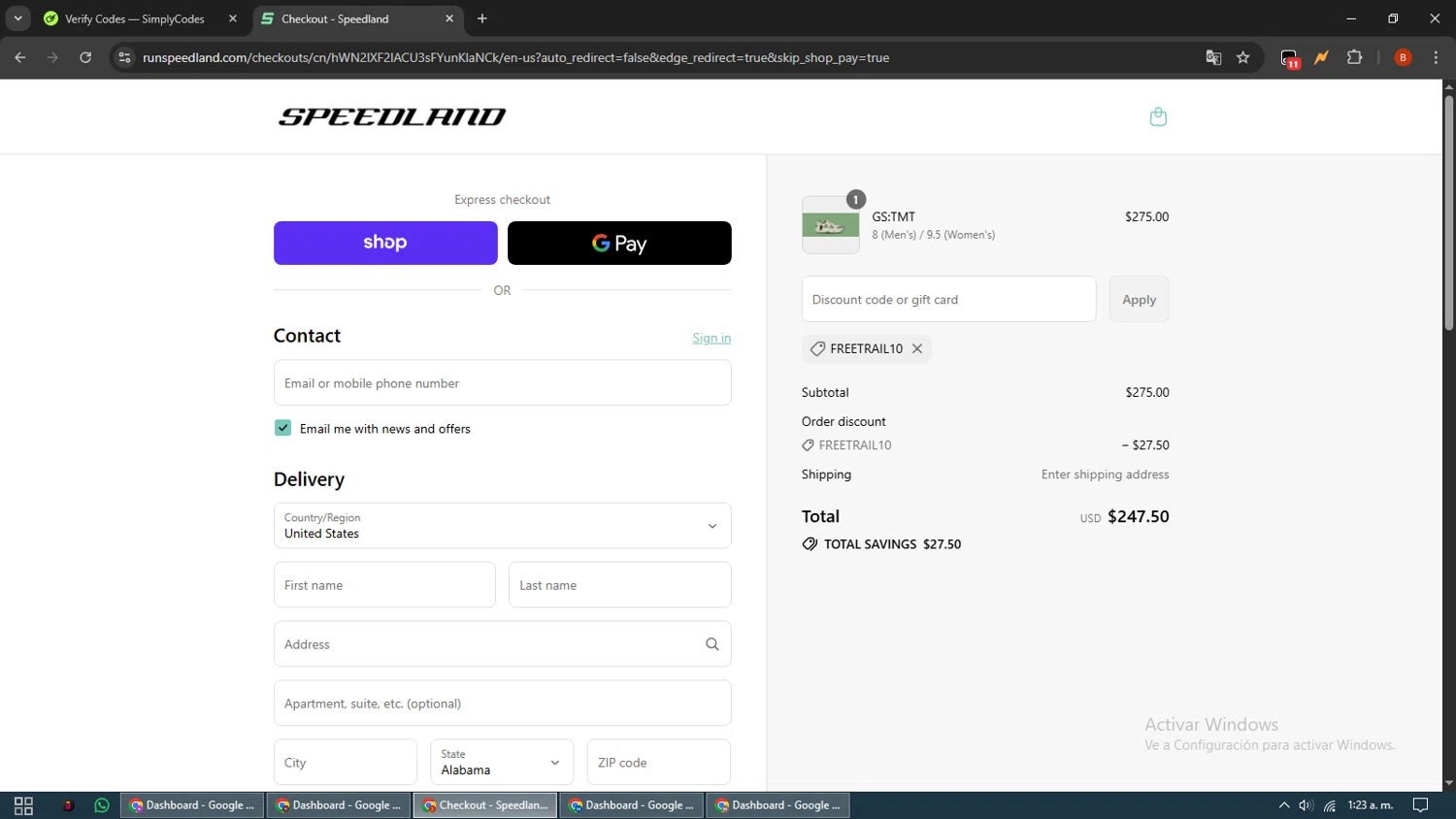Open the tab search dropdown arrow
1456x819 pixels.
[17, 18]
